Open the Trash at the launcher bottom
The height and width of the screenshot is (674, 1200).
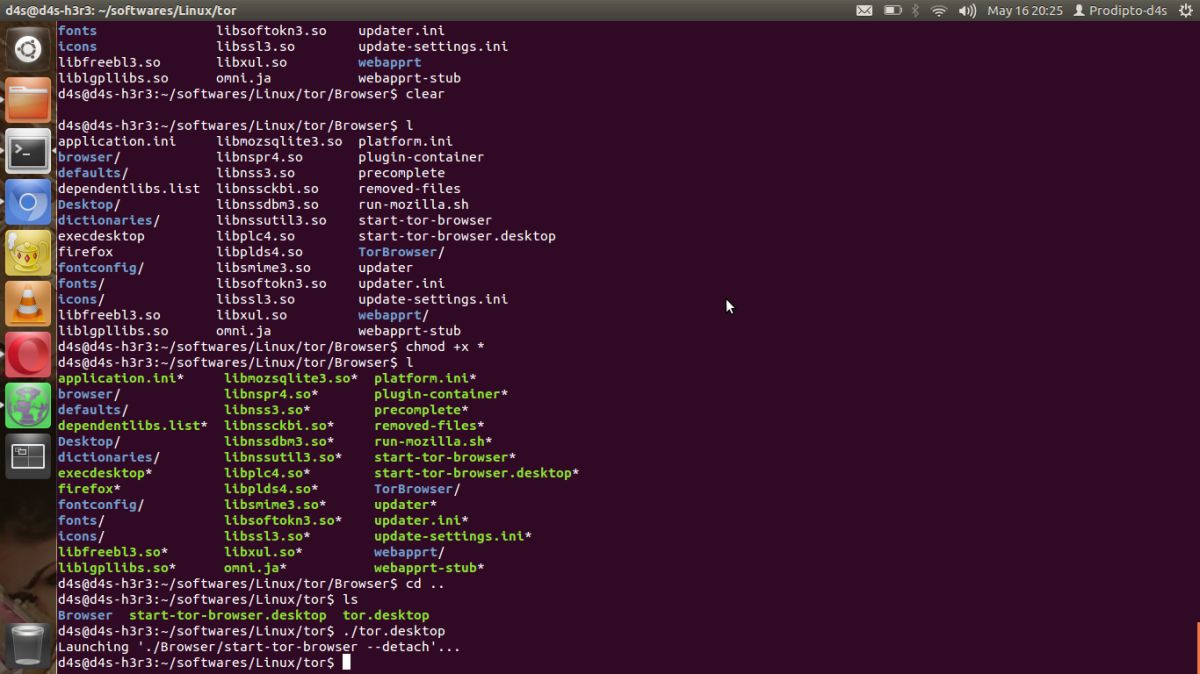28,645
